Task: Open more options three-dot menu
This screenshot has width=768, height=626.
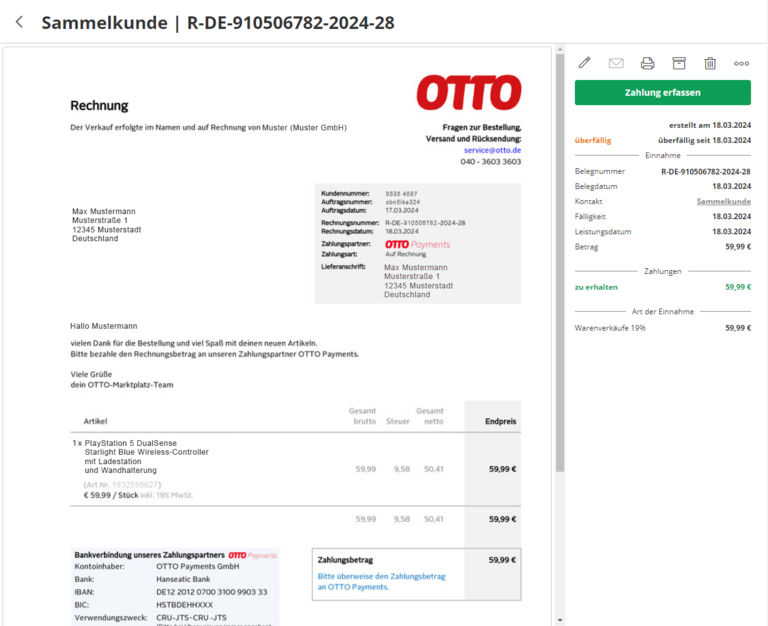Action: [x=741, y=63]
